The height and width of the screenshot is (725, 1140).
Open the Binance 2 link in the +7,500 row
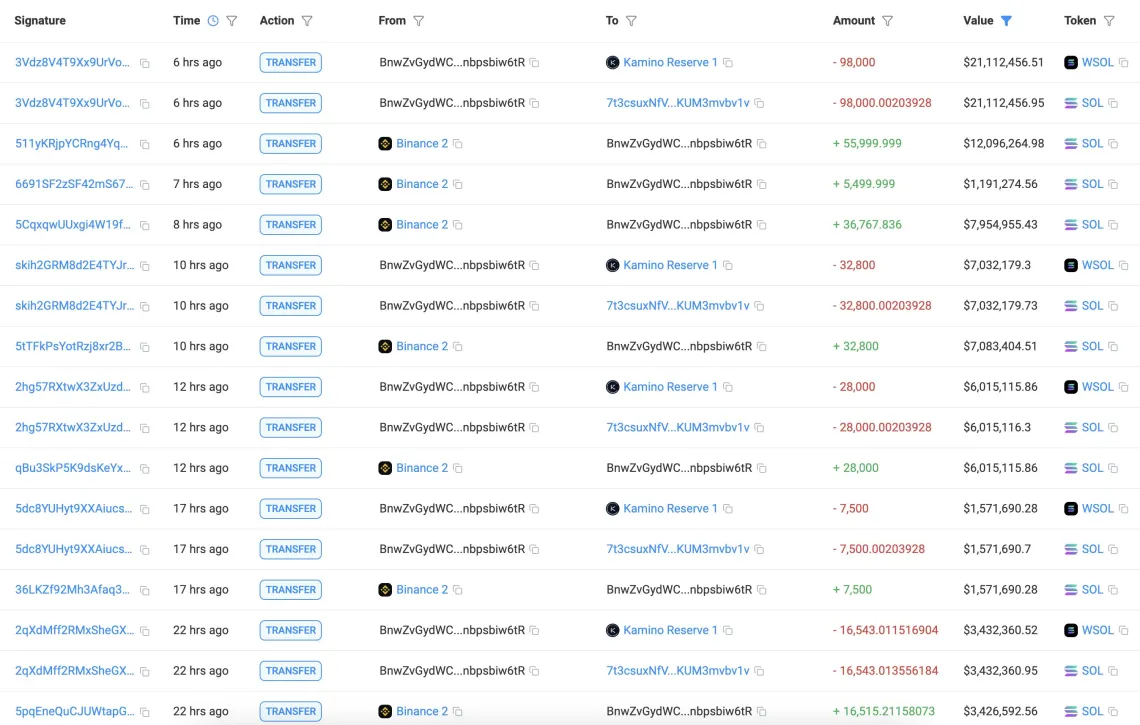point(421,590)
